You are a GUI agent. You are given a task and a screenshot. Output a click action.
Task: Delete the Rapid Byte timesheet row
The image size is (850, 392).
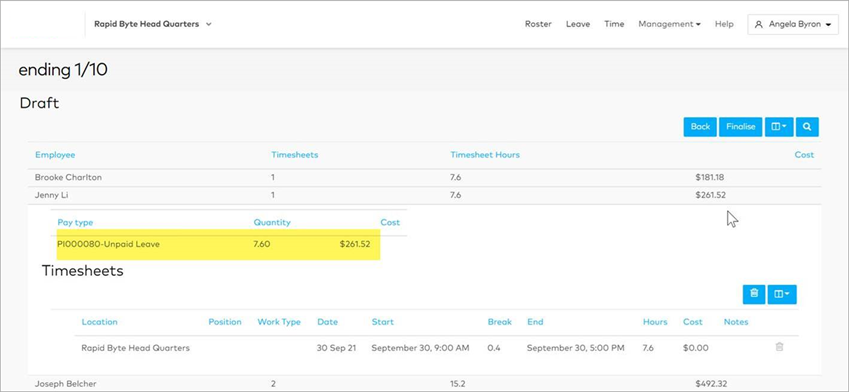coord(779,347)
